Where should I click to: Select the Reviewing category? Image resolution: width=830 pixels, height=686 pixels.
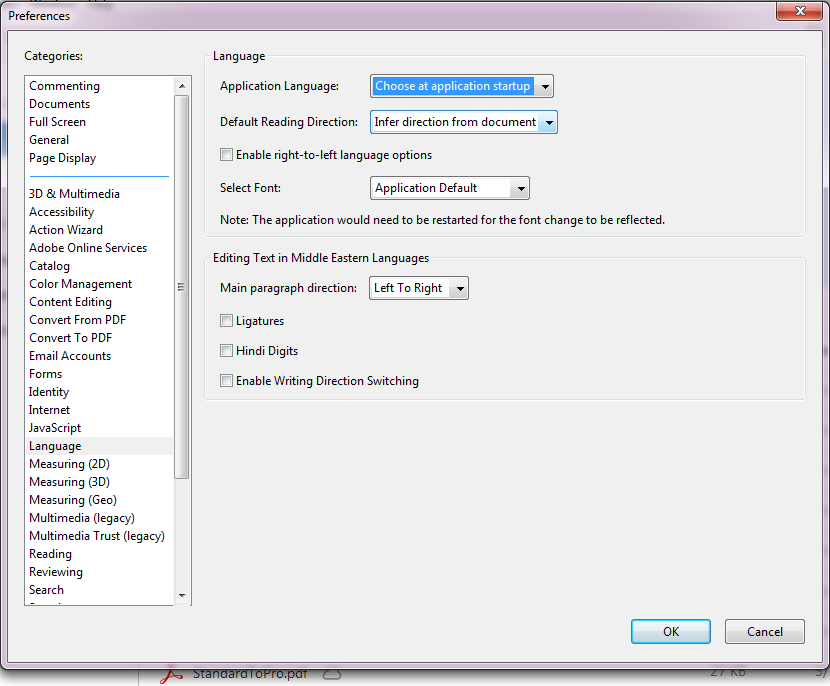pyautogui.click(x=55, y=571)
